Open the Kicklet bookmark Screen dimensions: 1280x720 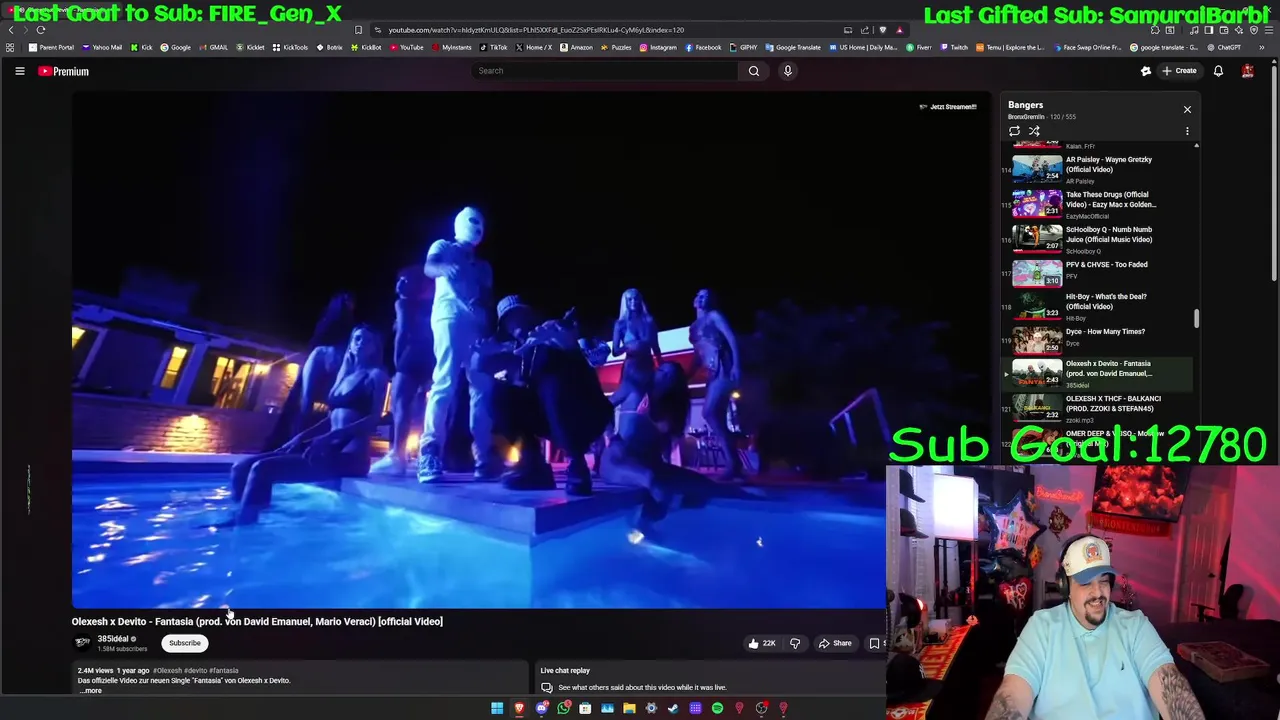coord(250,47)
